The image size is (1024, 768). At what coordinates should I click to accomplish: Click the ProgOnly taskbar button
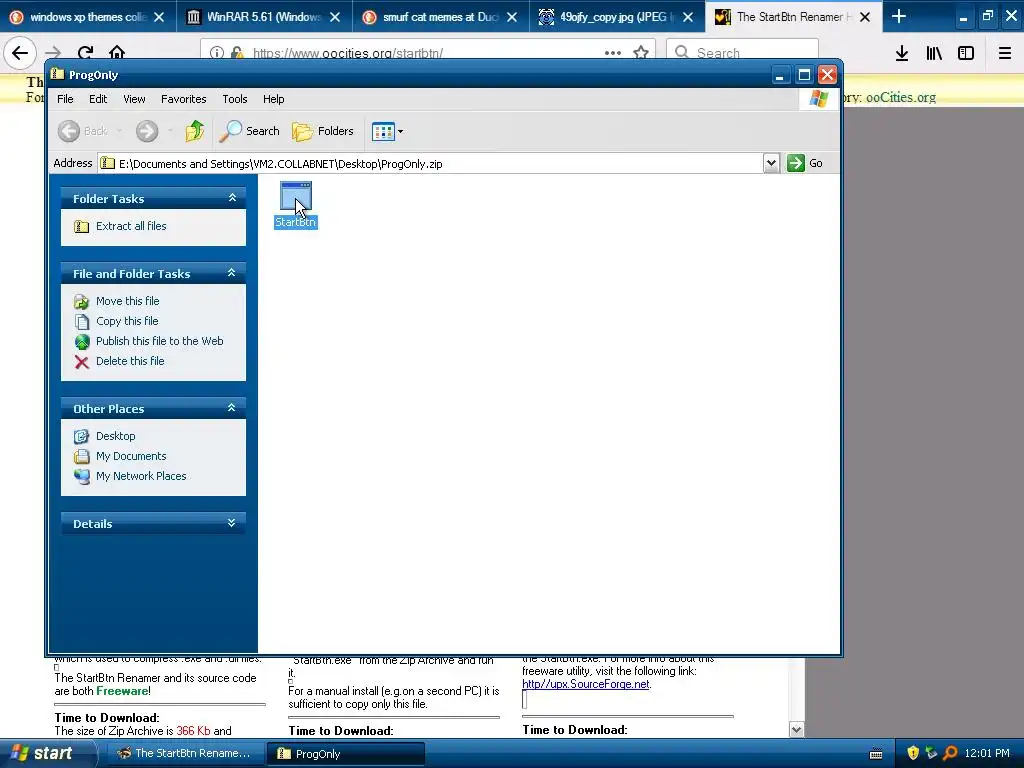pos(345,753)
